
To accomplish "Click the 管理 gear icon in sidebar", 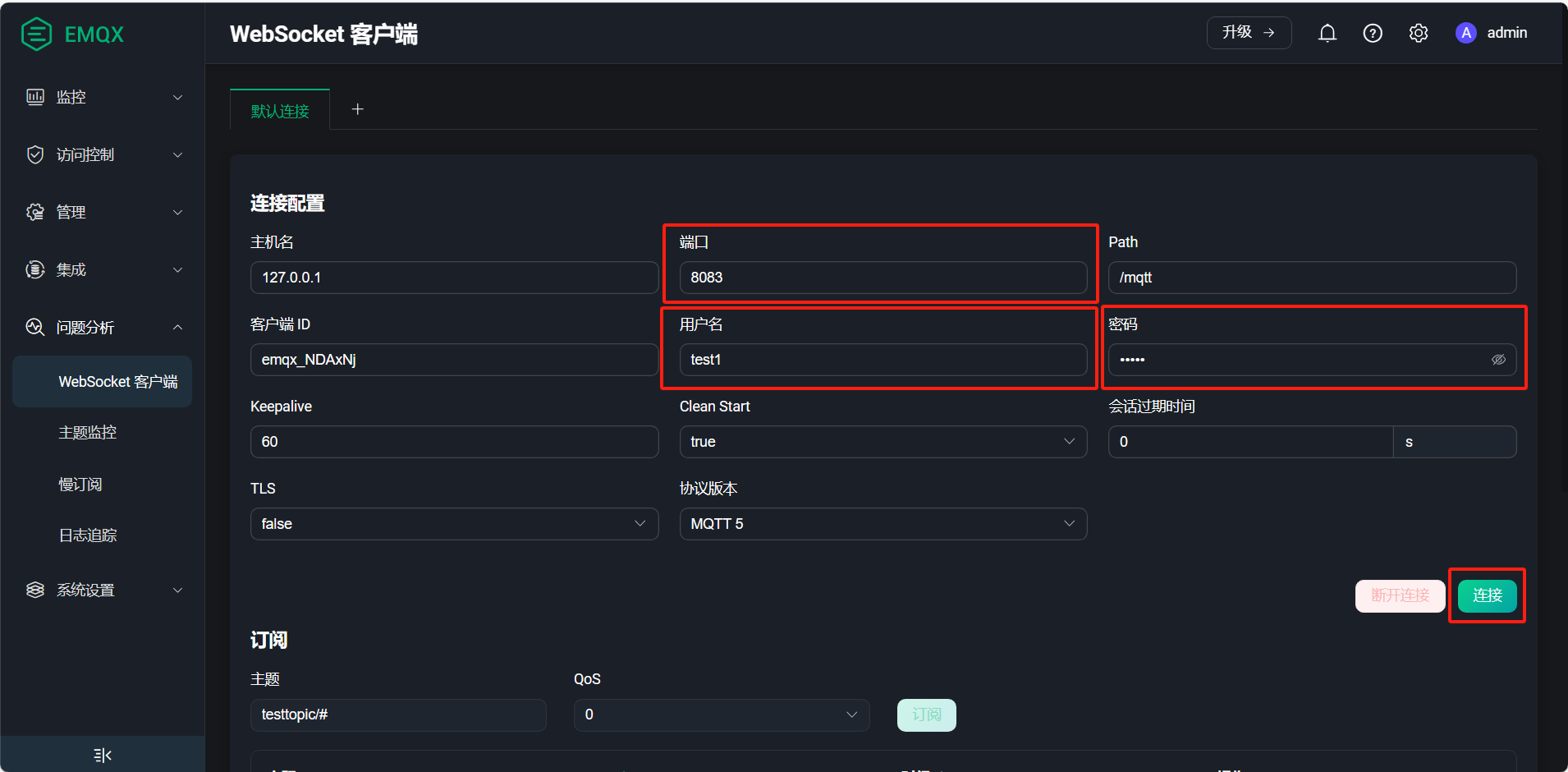I will (35, 212).
